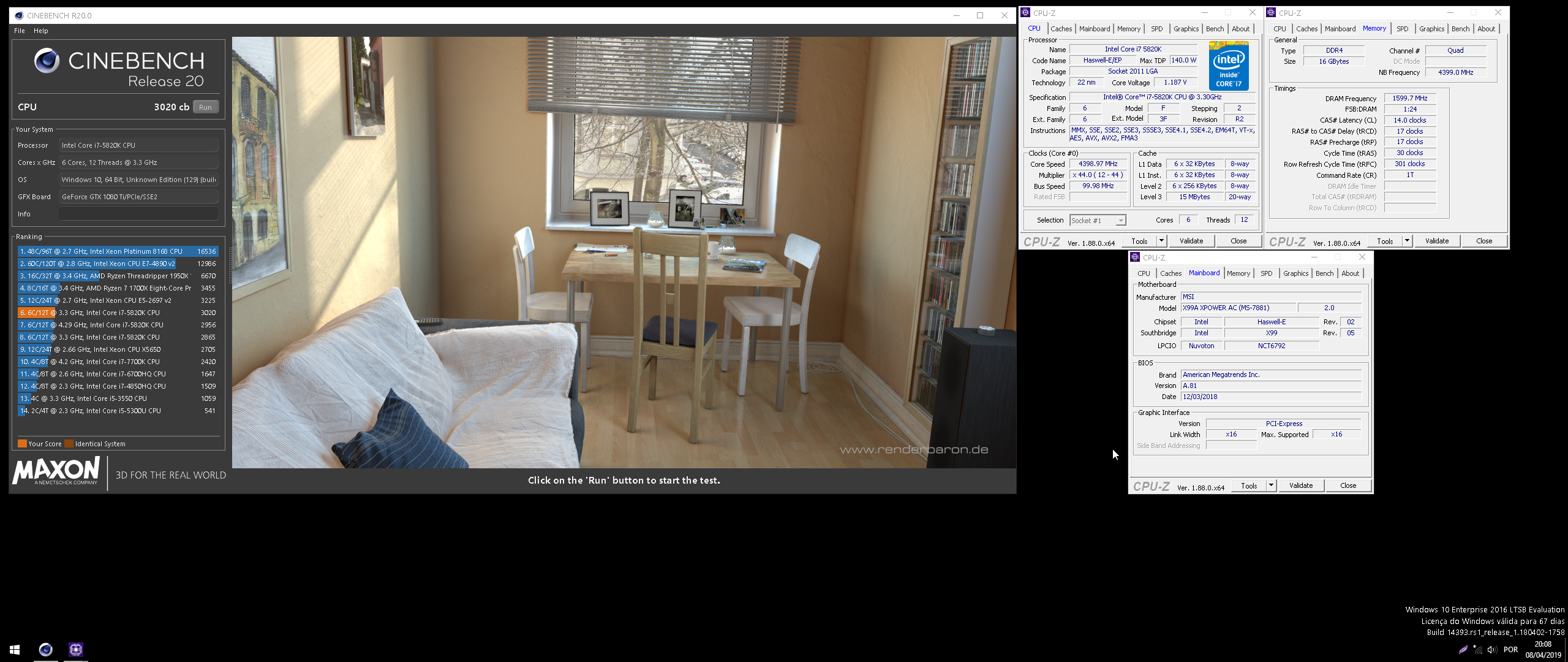
Task: Click Validate in Mainboard window
Action: [x=1301, y=485]
